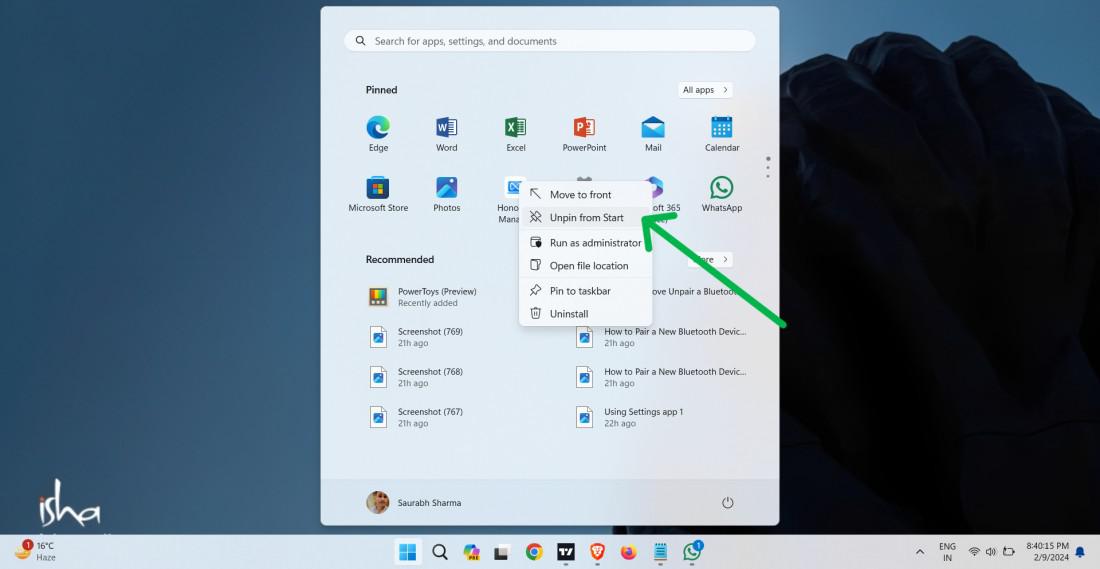The width and height of the screenshot is (1100, 569).
Task: Open TradingView app on taskbar
Action: [x=566, y=552]
